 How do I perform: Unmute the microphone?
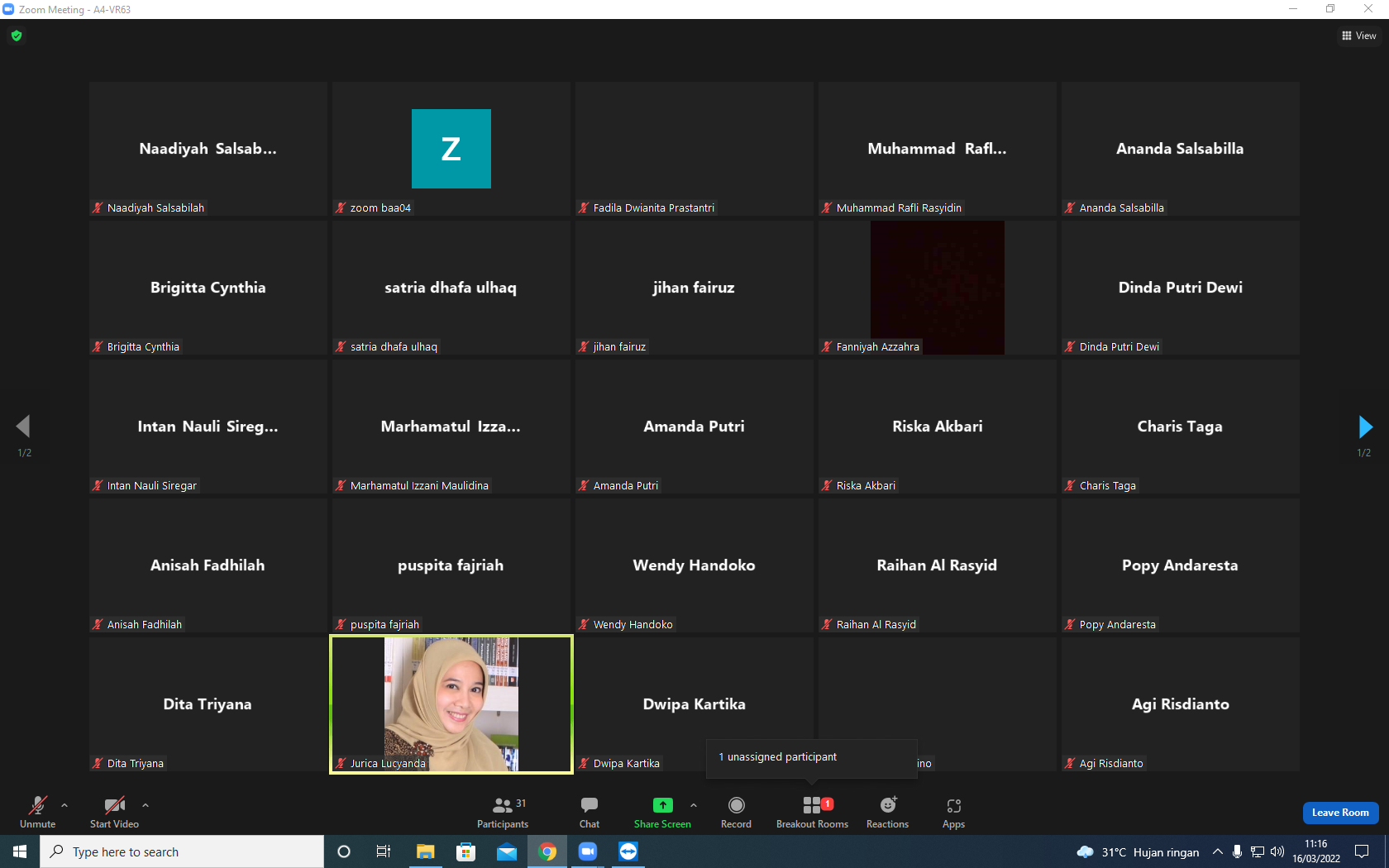38,813
